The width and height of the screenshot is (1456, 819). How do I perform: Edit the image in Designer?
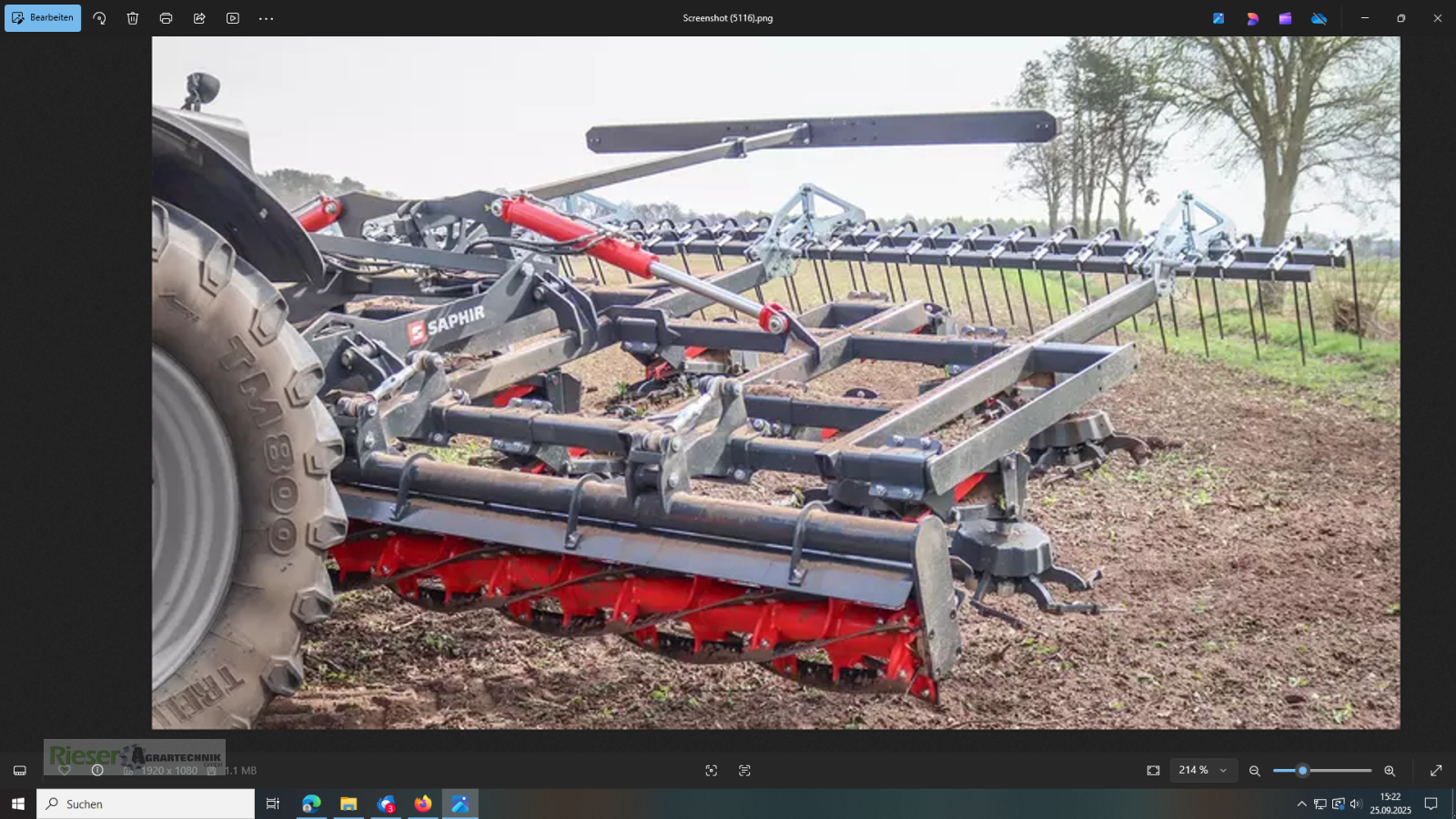1252,17
